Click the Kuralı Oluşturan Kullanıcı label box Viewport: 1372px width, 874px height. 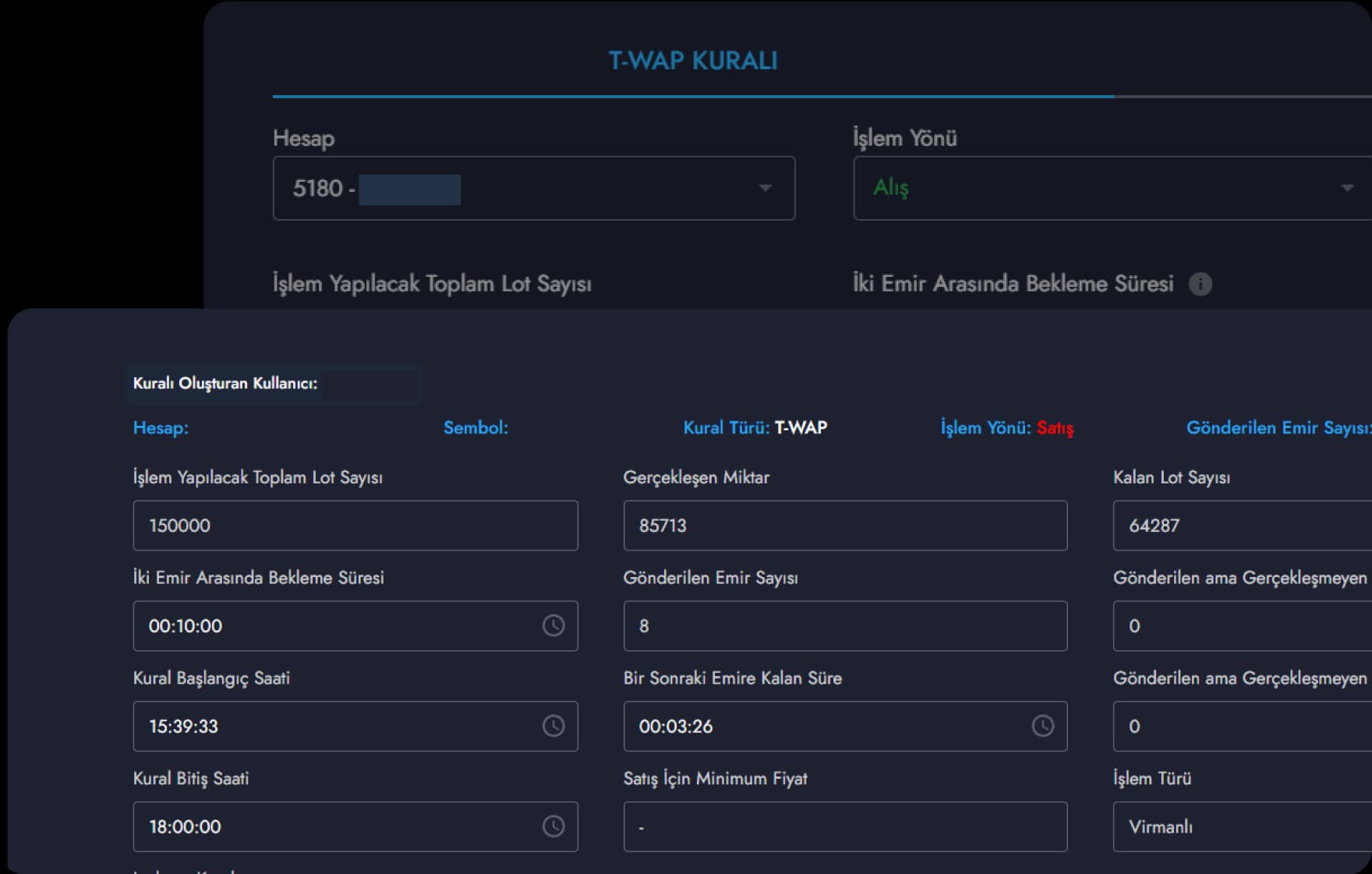pyautogui.click(x=273, y=384)
